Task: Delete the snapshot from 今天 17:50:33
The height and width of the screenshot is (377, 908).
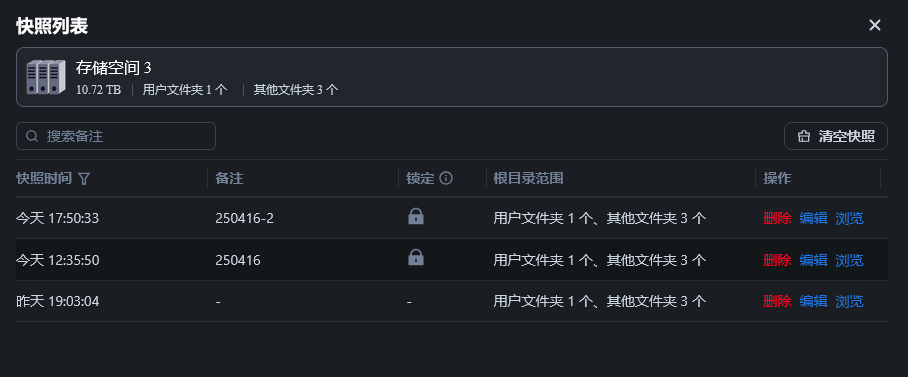Action: [x=777, y=218]
